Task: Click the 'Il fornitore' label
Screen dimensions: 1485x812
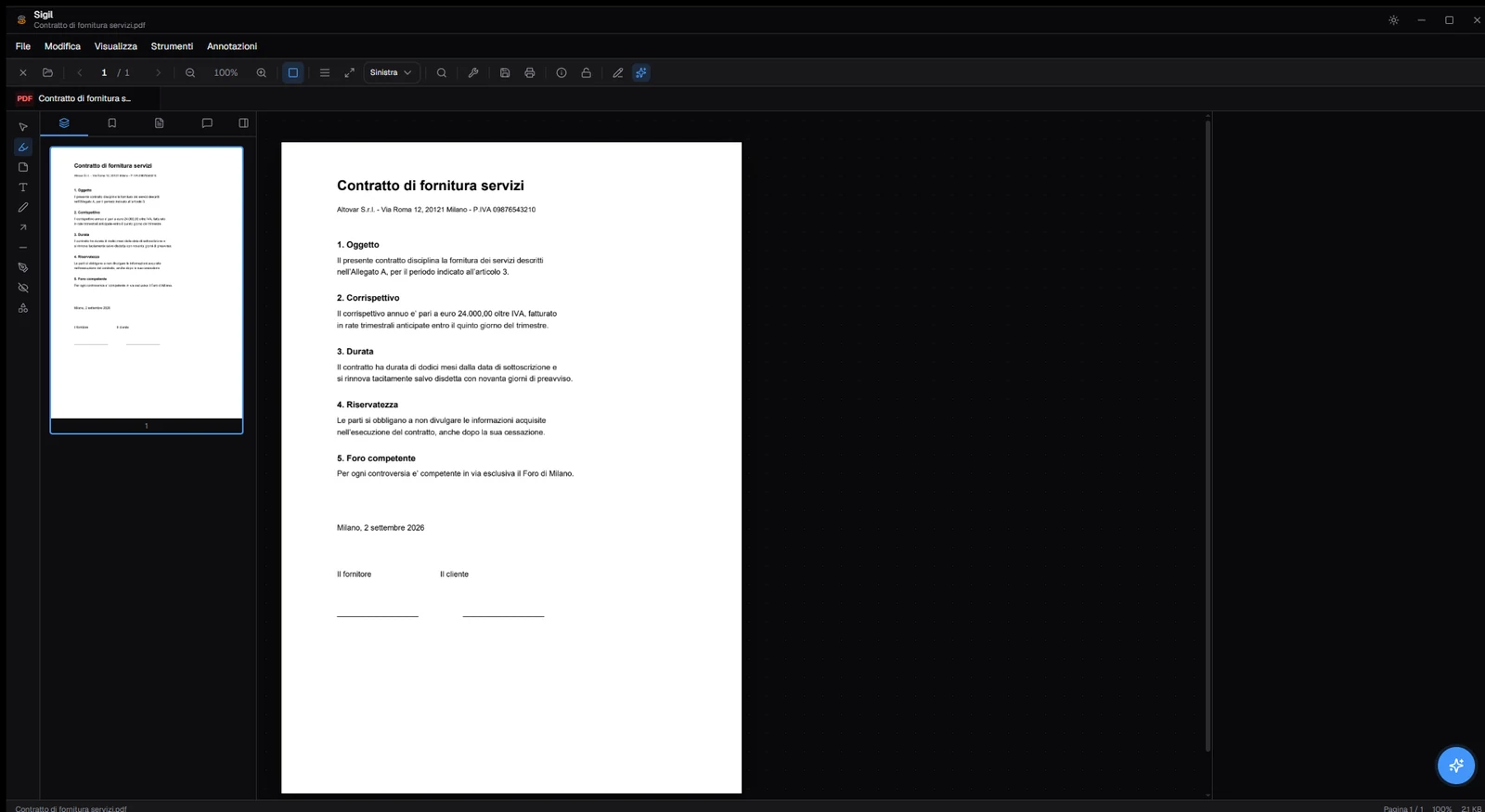Action: pyautogui.click(x=354, y=574)
